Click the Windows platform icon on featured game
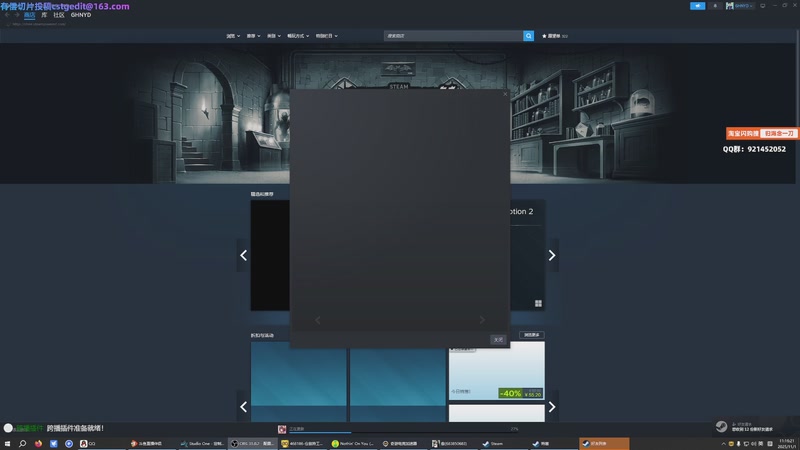 tap(538, 304)
